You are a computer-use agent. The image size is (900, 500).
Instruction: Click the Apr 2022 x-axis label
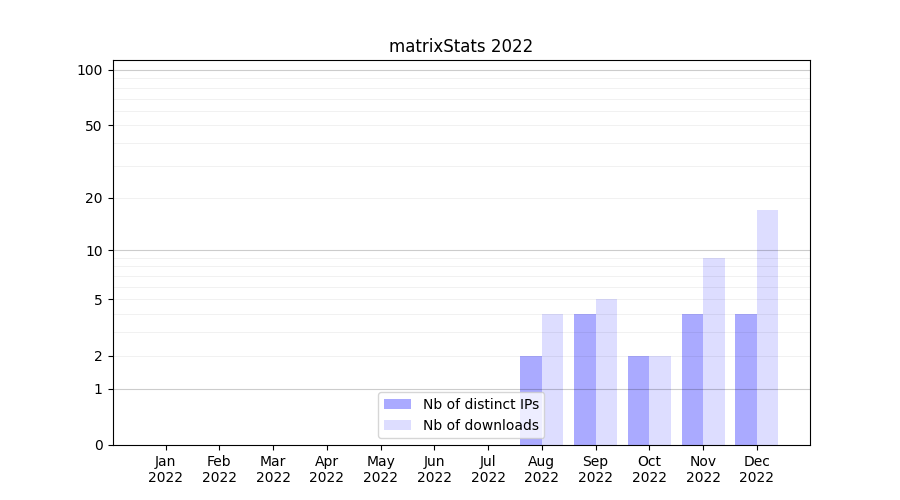pyautogui.click(x=327, y=469)
